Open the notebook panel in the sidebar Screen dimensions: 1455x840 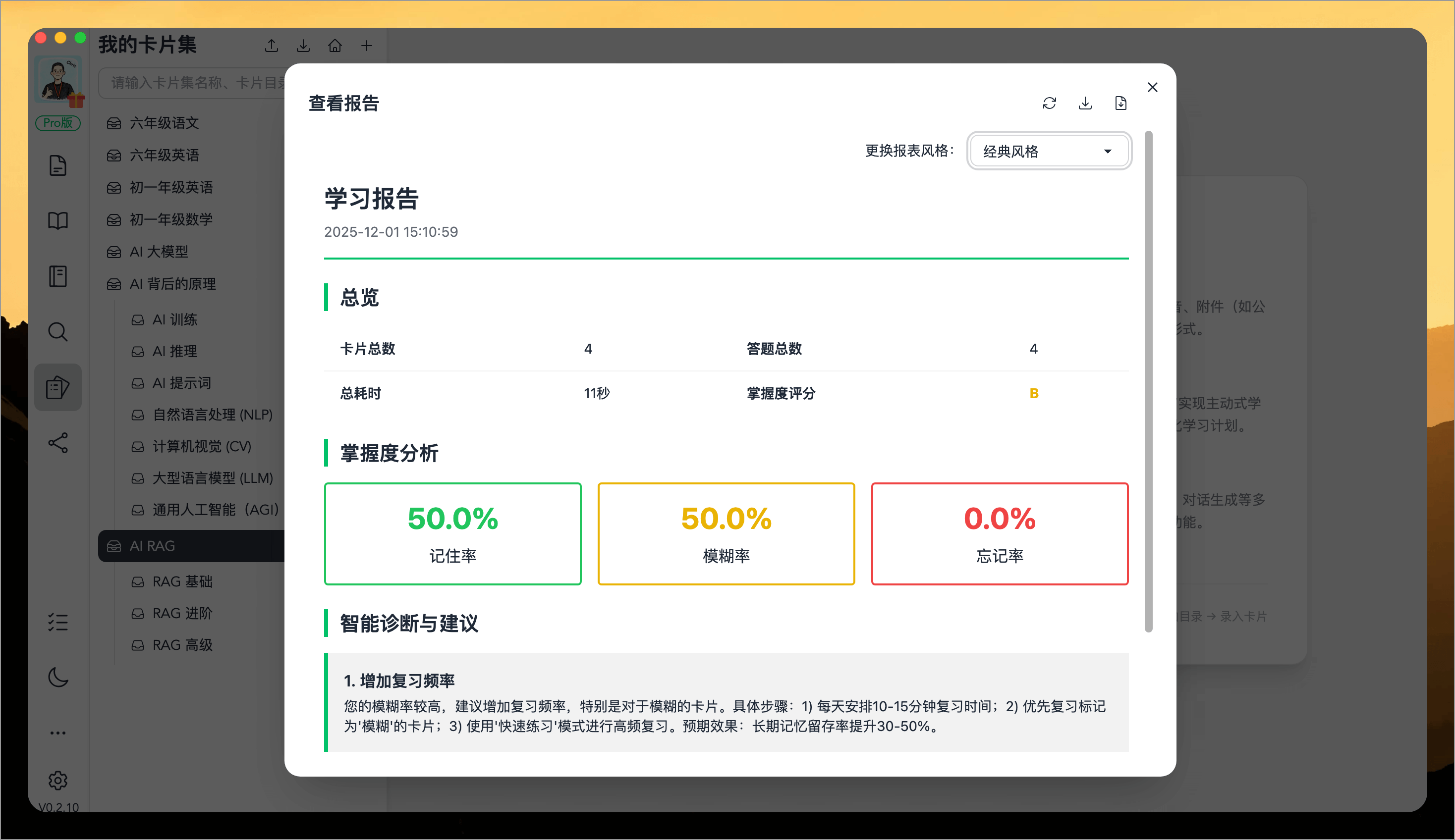[58, 277]
